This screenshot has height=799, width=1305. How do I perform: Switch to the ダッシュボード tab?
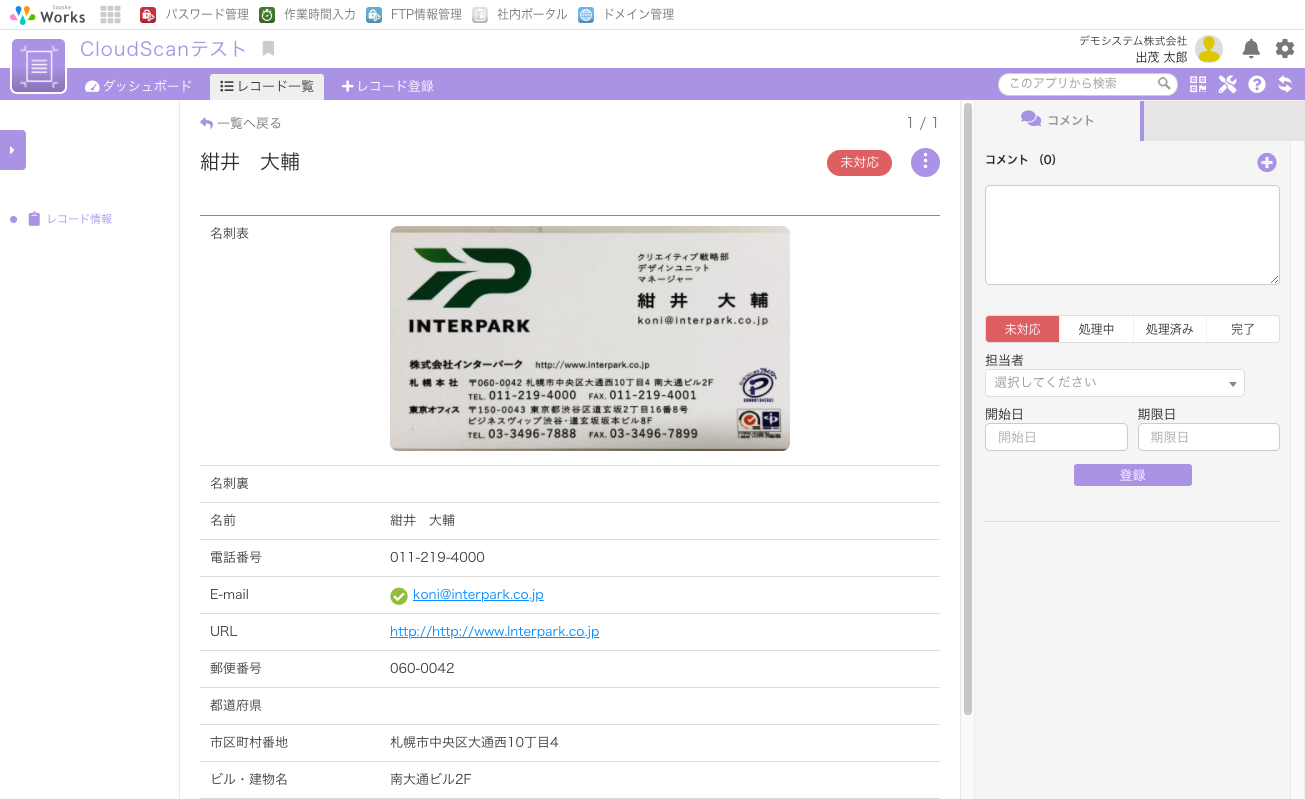point(139,87)
